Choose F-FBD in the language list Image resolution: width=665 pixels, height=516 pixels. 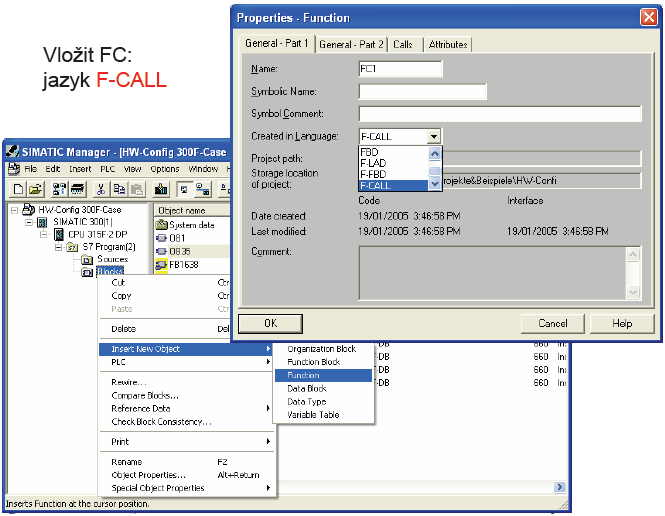point(393,174)
